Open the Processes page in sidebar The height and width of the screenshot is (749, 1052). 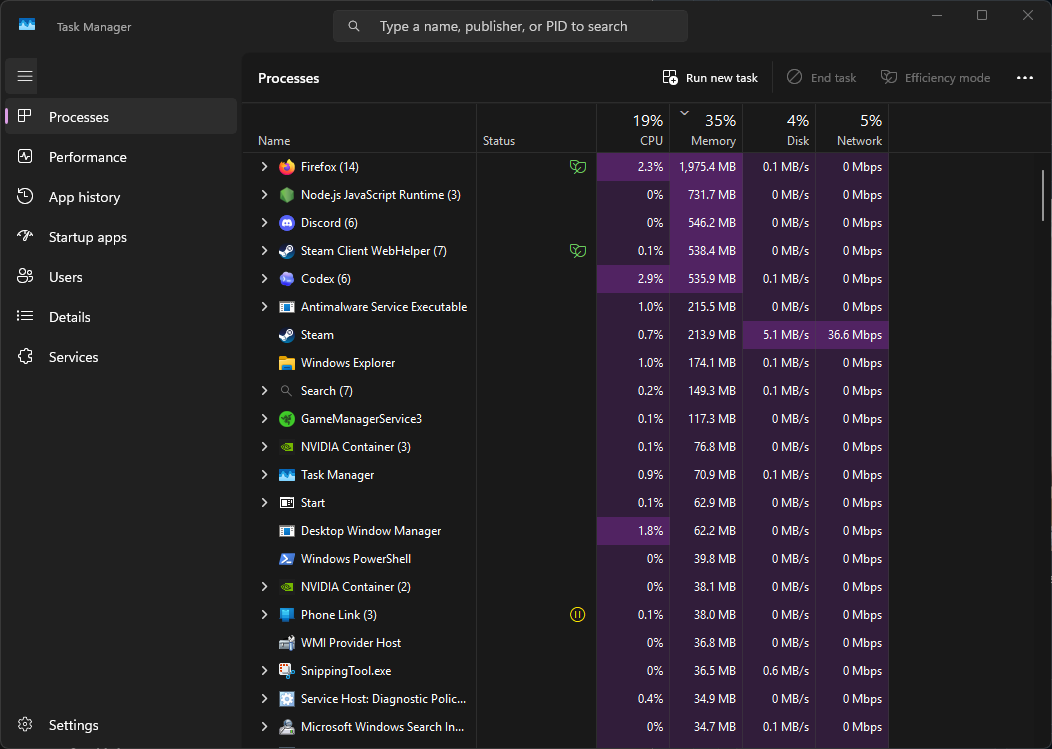pos(121,117)
